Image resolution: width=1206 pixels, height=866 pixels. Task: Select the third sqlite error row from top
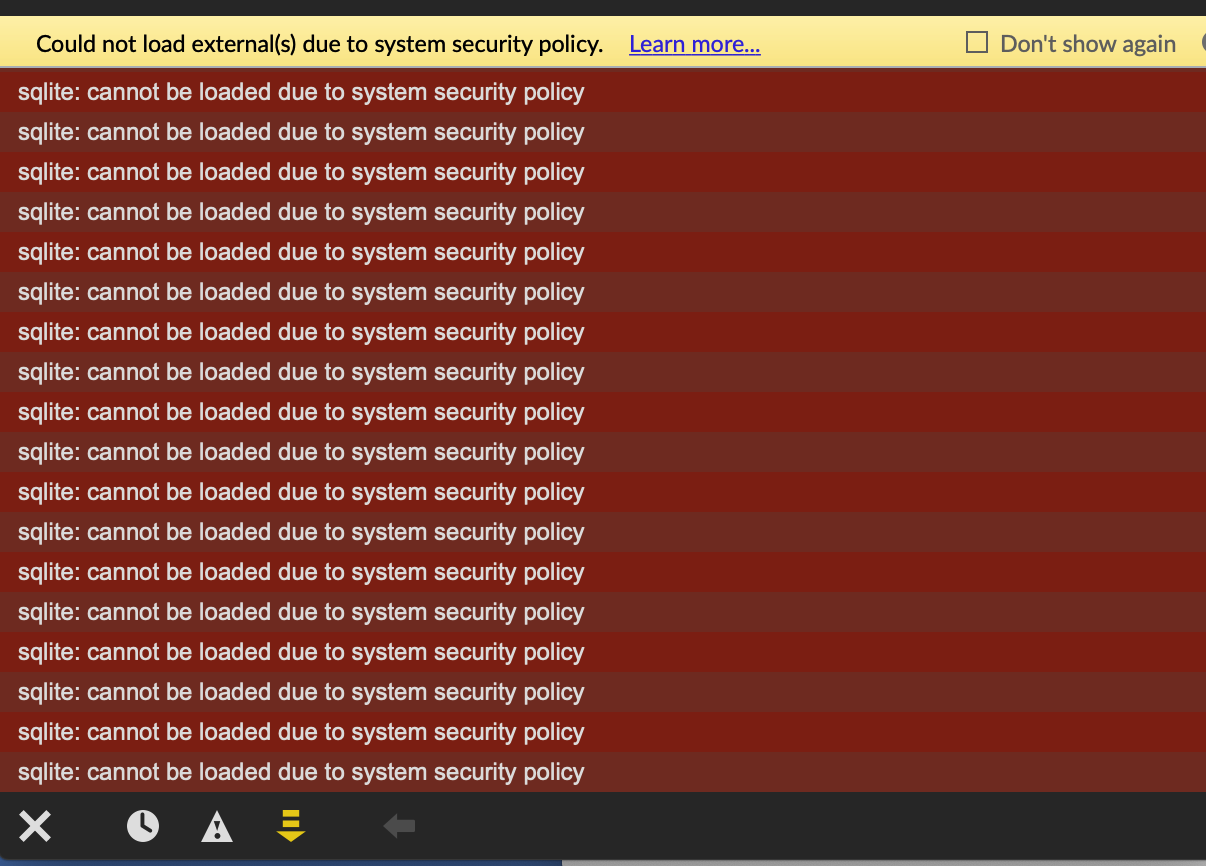point(603,172)
